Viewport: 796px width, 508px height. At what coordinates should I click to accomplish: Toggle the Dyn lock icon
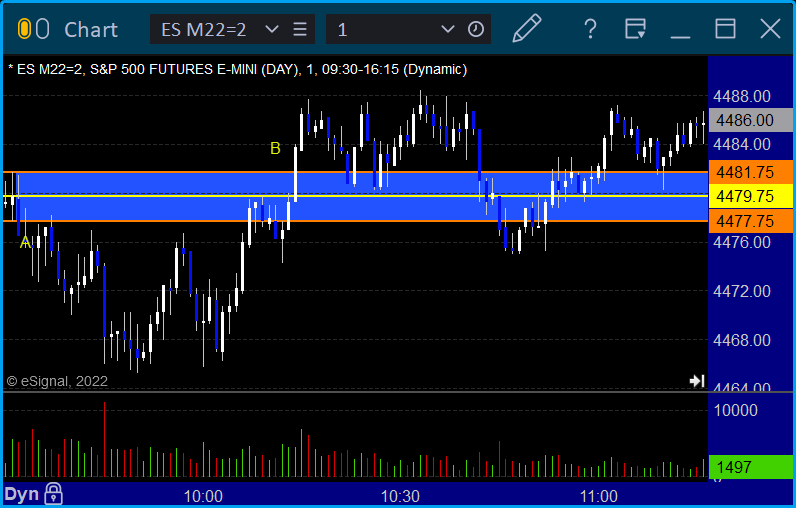[53, 493]
